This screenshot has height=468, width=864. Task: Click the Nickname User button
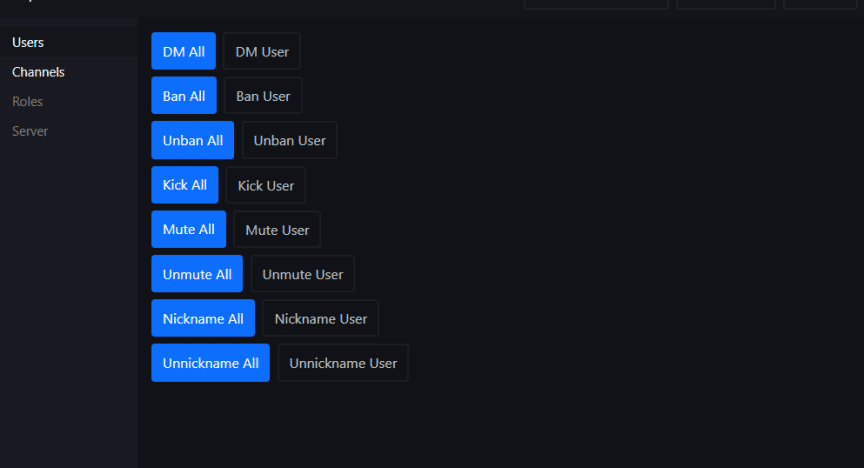[321, 319]
